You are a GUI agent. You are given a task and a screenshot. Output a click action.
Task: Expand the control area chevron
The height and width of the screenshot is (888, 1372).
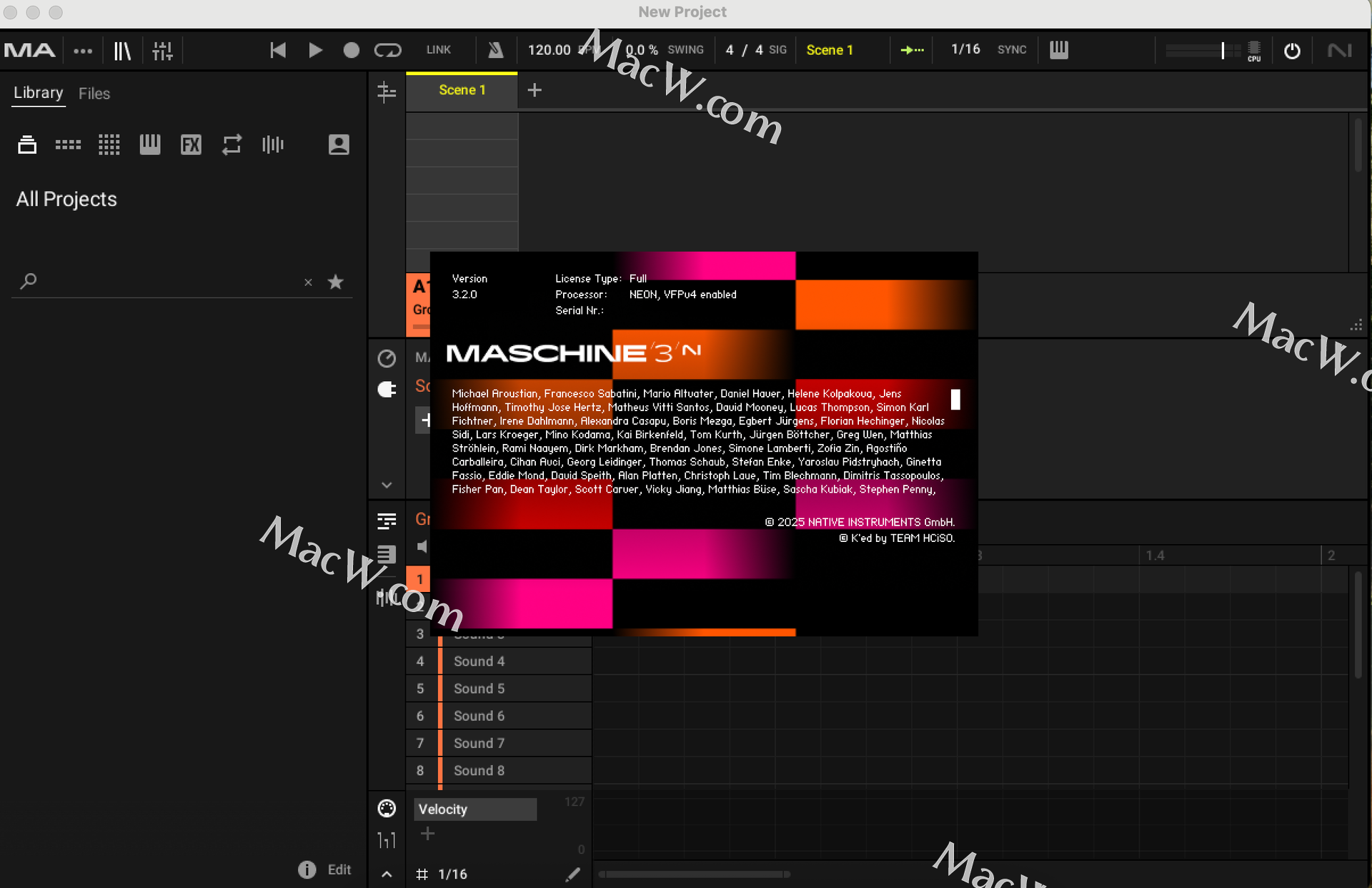tap(387, 485)
